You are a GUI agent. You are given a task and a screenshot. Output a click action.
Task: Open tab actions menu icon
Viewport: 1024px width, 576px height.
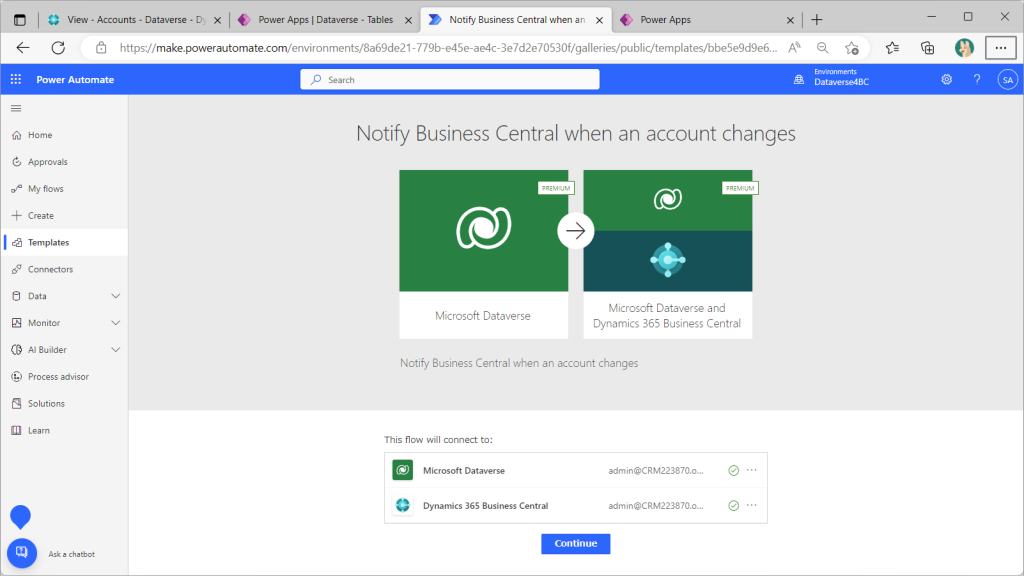coord(20,20)
